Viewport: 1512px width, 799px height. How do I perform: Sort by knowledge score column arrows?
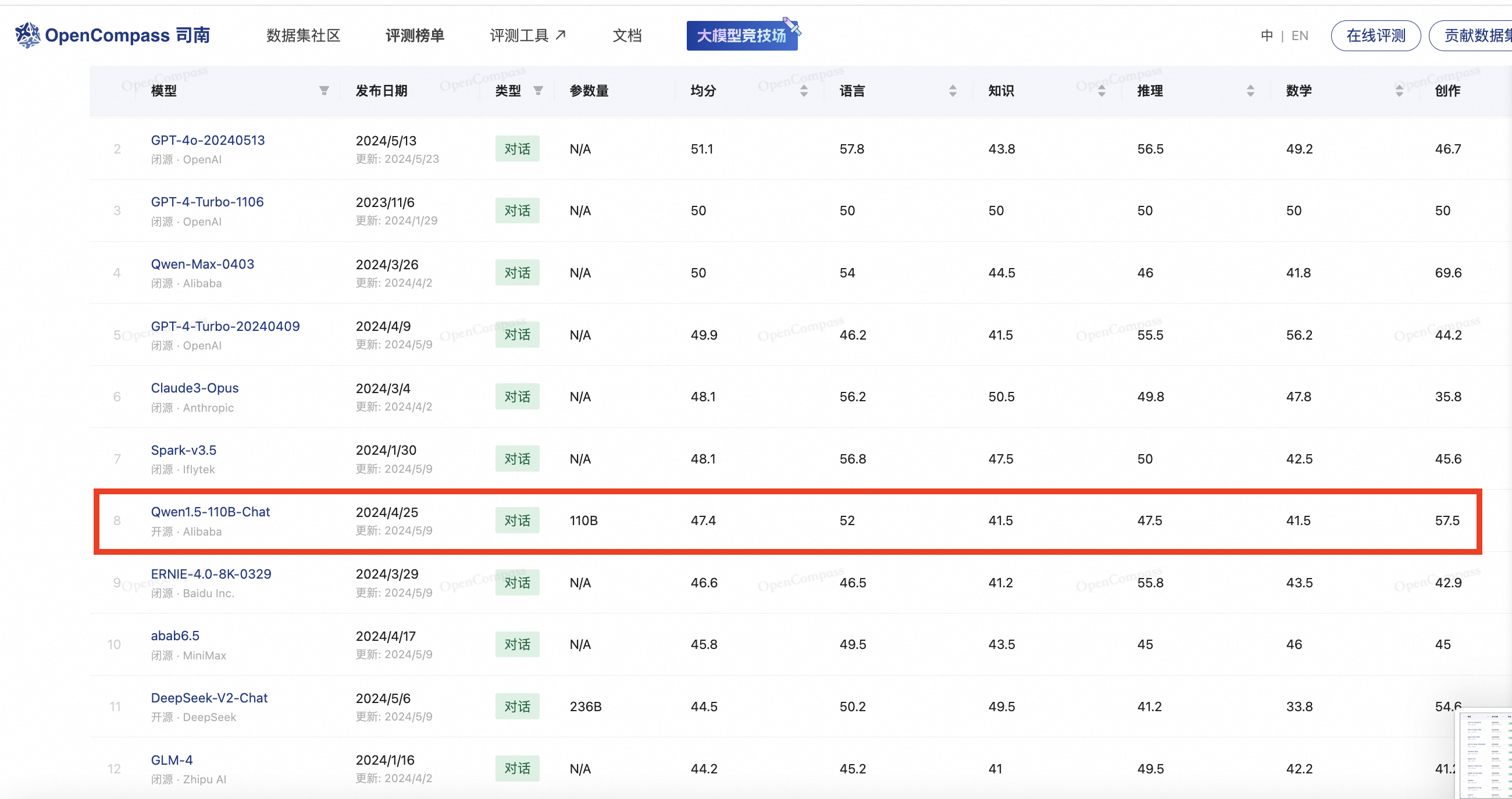point(1101,90)
